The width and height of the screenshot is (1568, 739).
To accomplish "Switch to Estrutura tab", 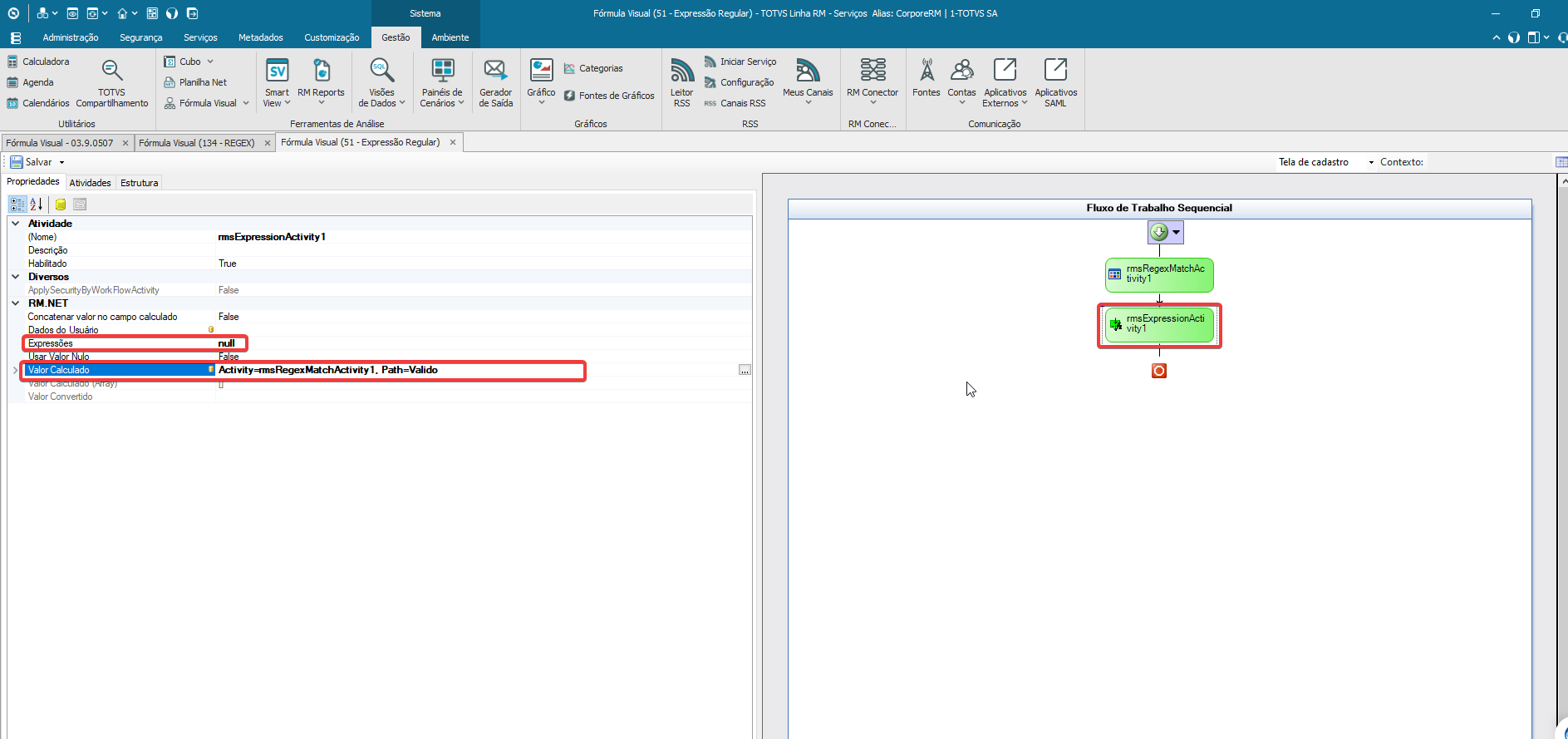I will coord(139,183).
